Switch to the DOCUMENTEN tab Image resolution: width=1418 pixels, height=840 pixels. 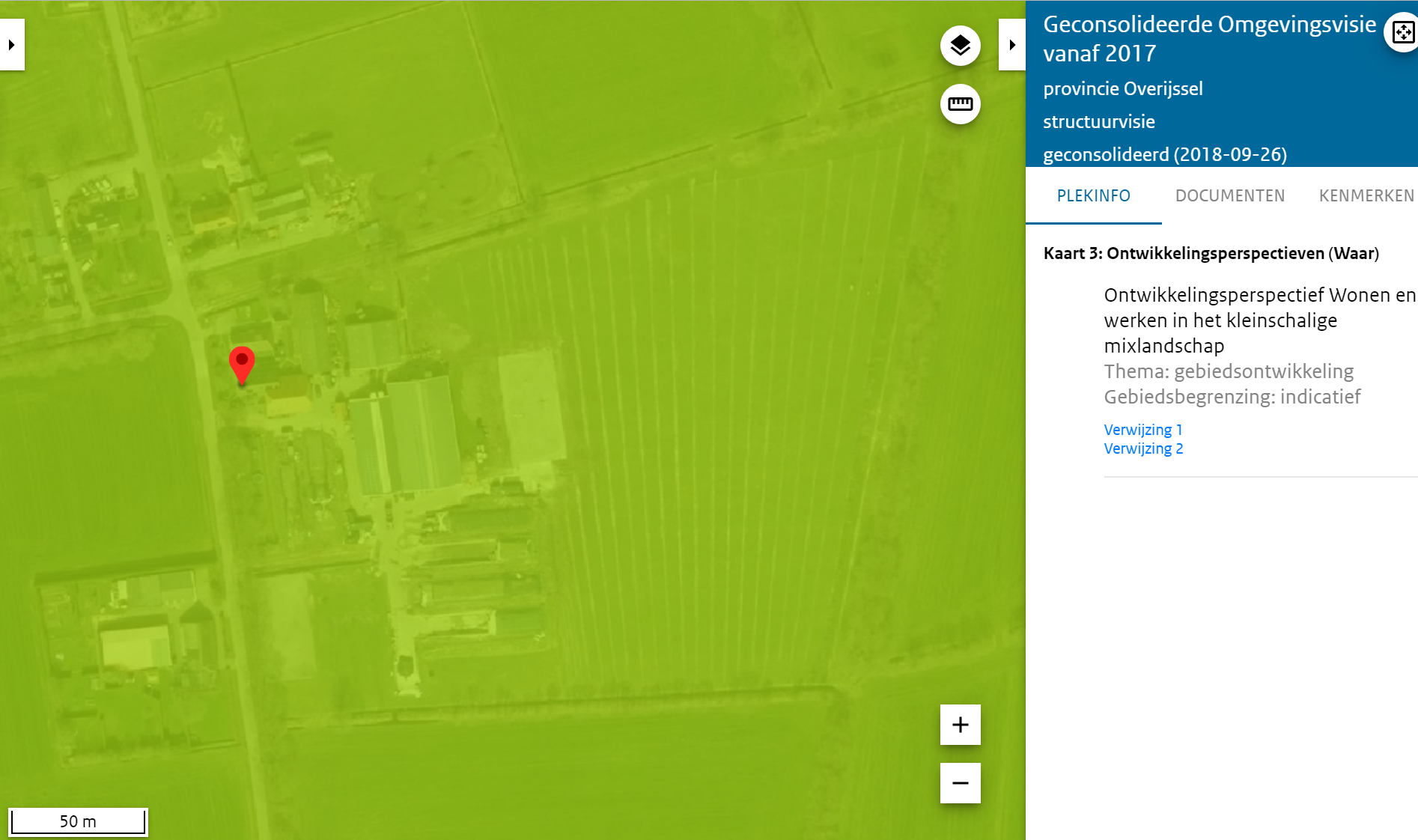1230,196
